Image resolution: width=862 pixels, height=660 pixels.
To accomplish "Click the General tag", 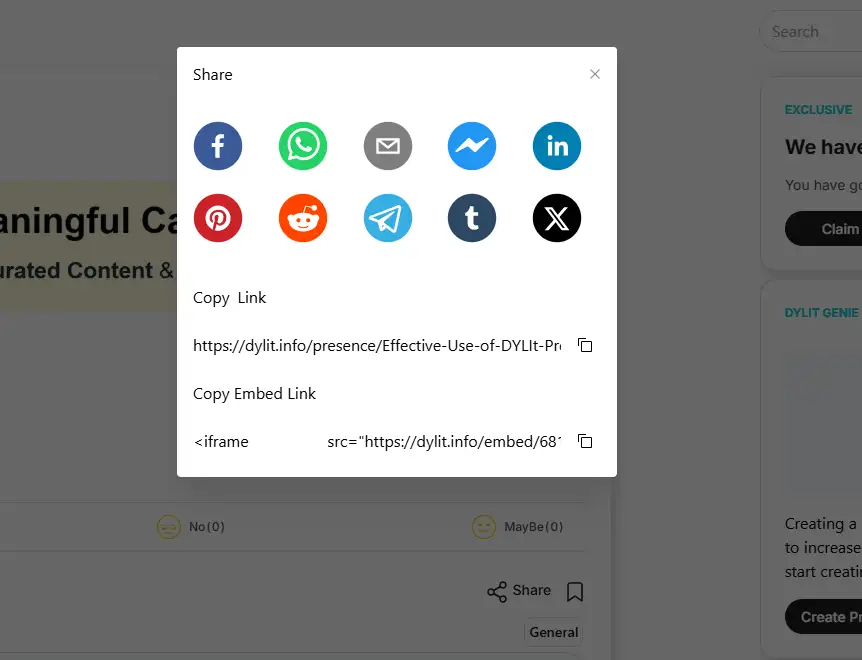I will coord(554,633).
